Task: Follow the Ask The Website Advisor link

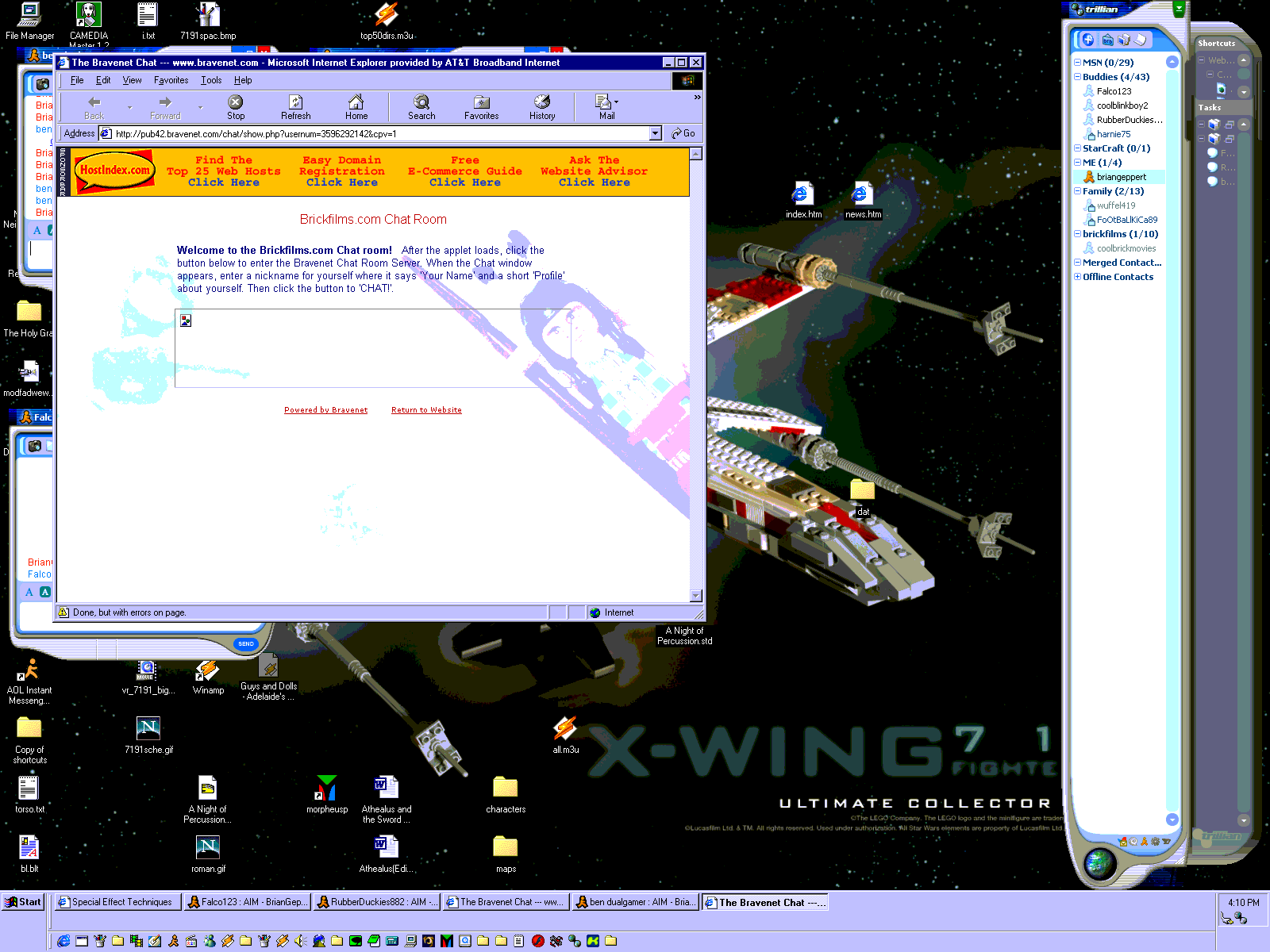Action: (595, 171)
